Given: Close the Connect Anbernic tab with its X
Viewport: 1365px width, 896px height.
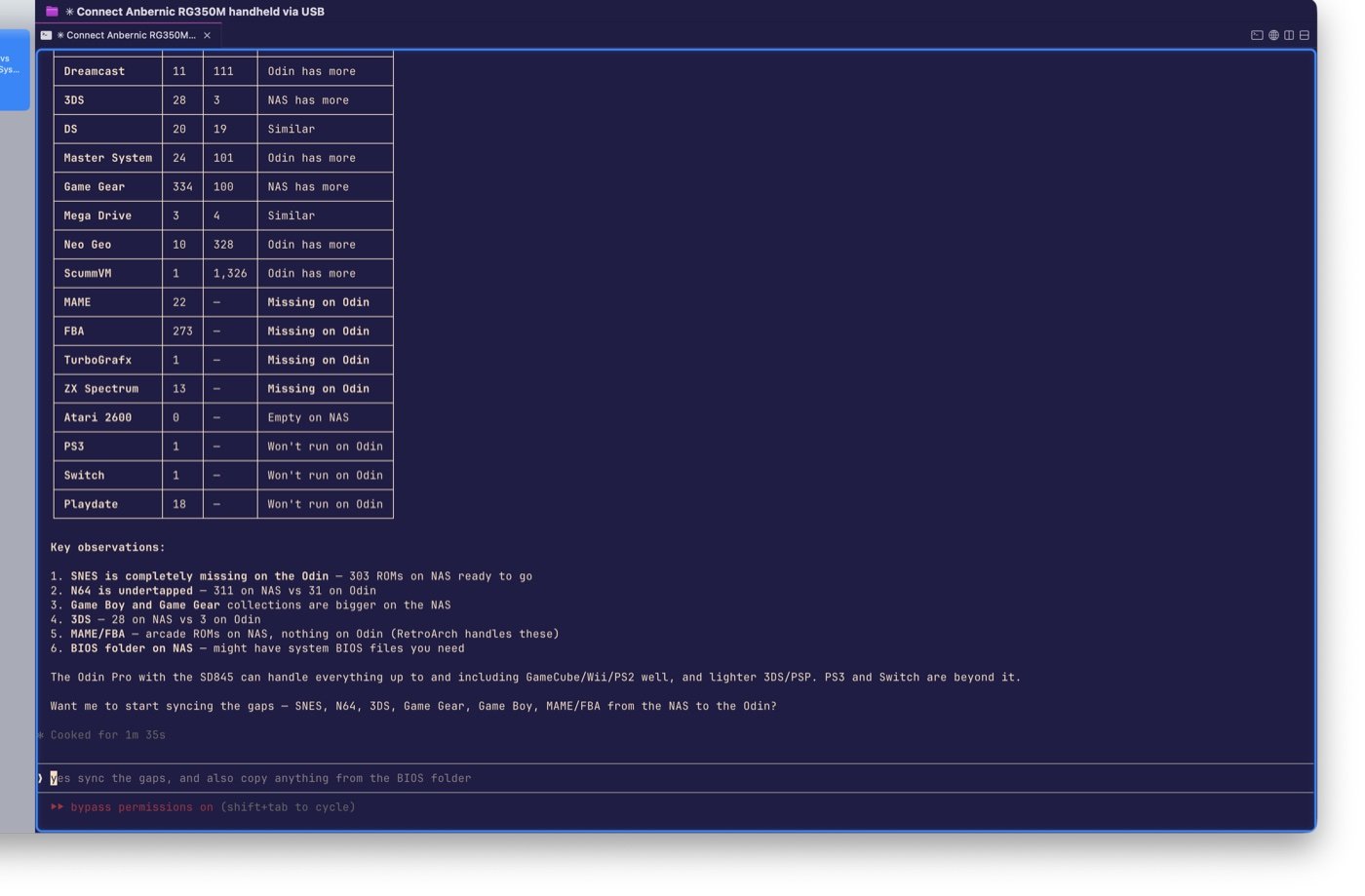Looking at the screenshot, I should pos(207,35).
